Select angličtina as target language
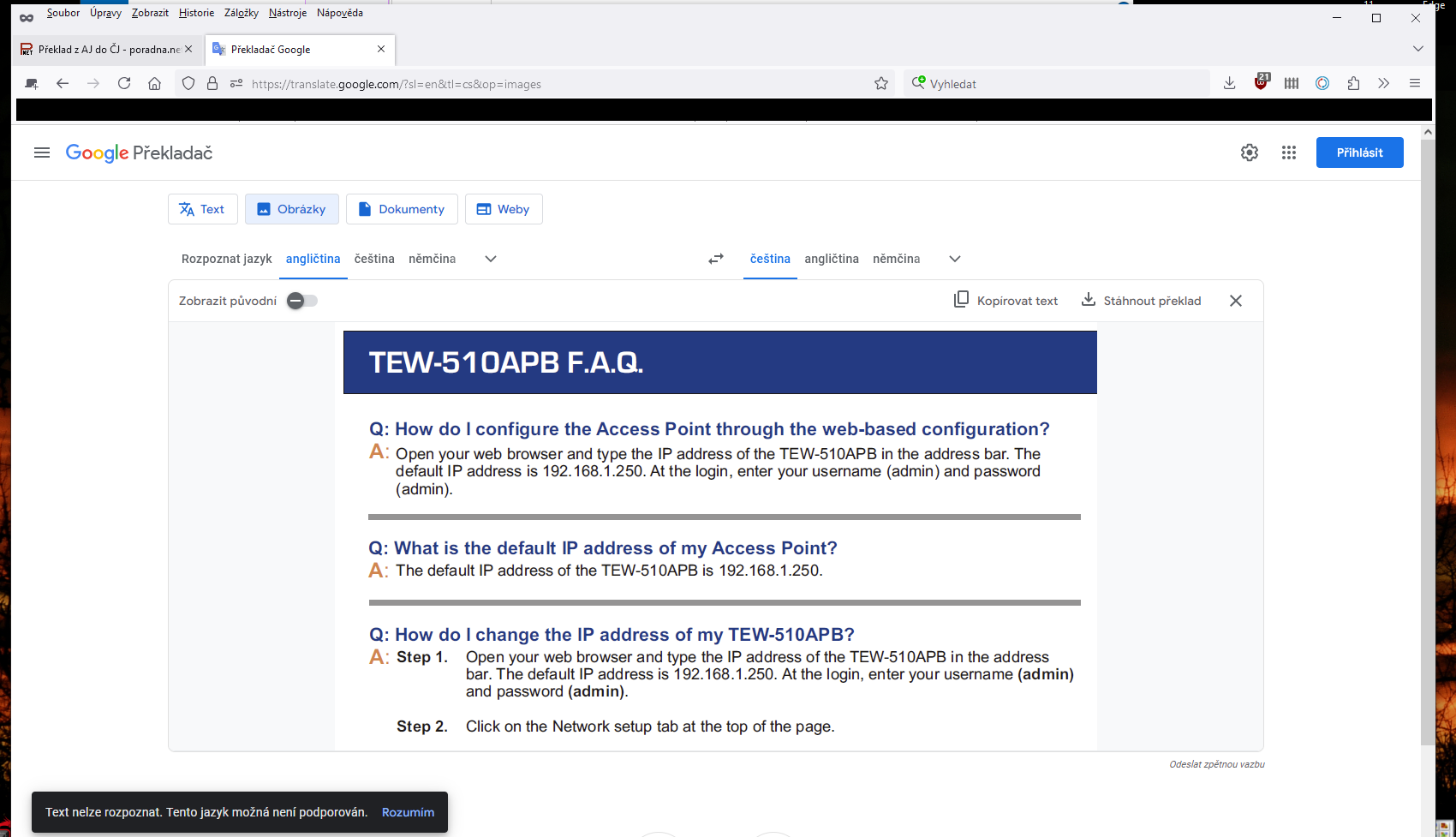The height and width of the screenshot is (837, 1456). tap(832, 259)
